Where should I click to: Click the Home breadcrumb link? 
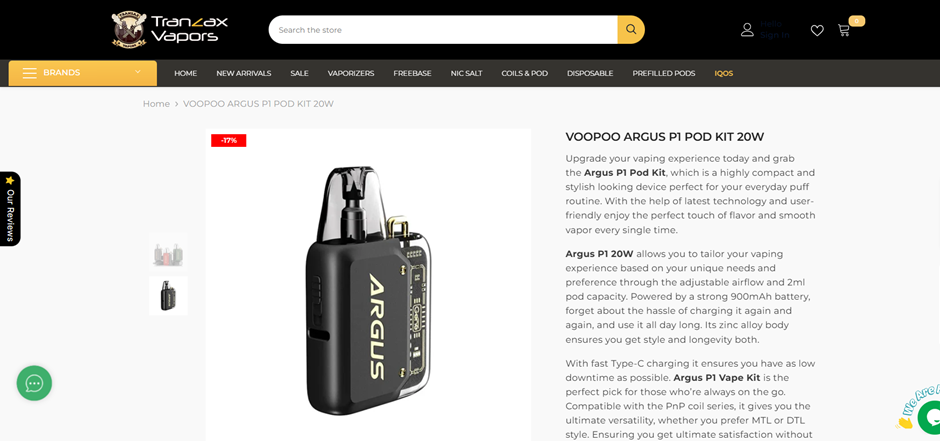[156, 104]
